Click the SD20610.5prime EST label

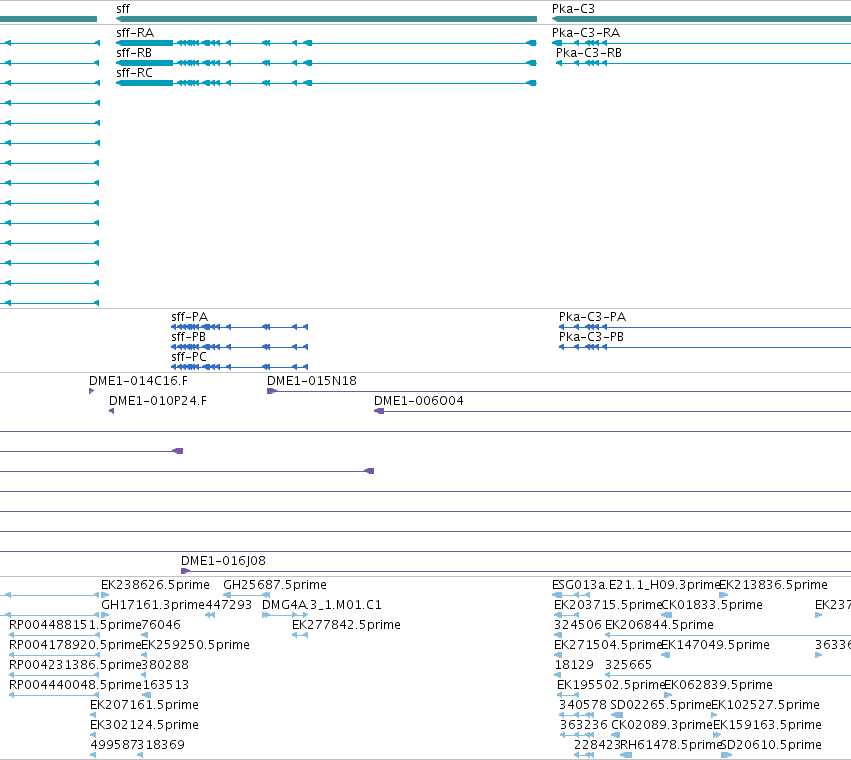(x=771, y=745)
